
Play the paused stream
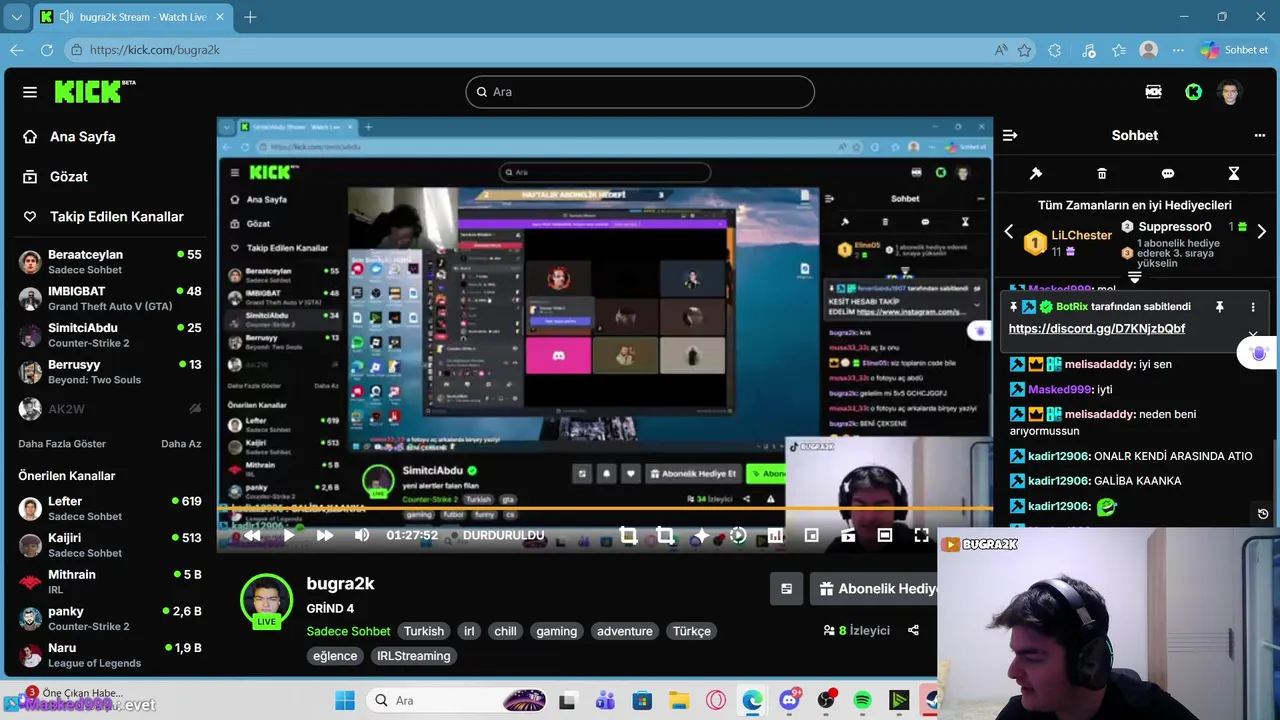(x=289, y=535)
